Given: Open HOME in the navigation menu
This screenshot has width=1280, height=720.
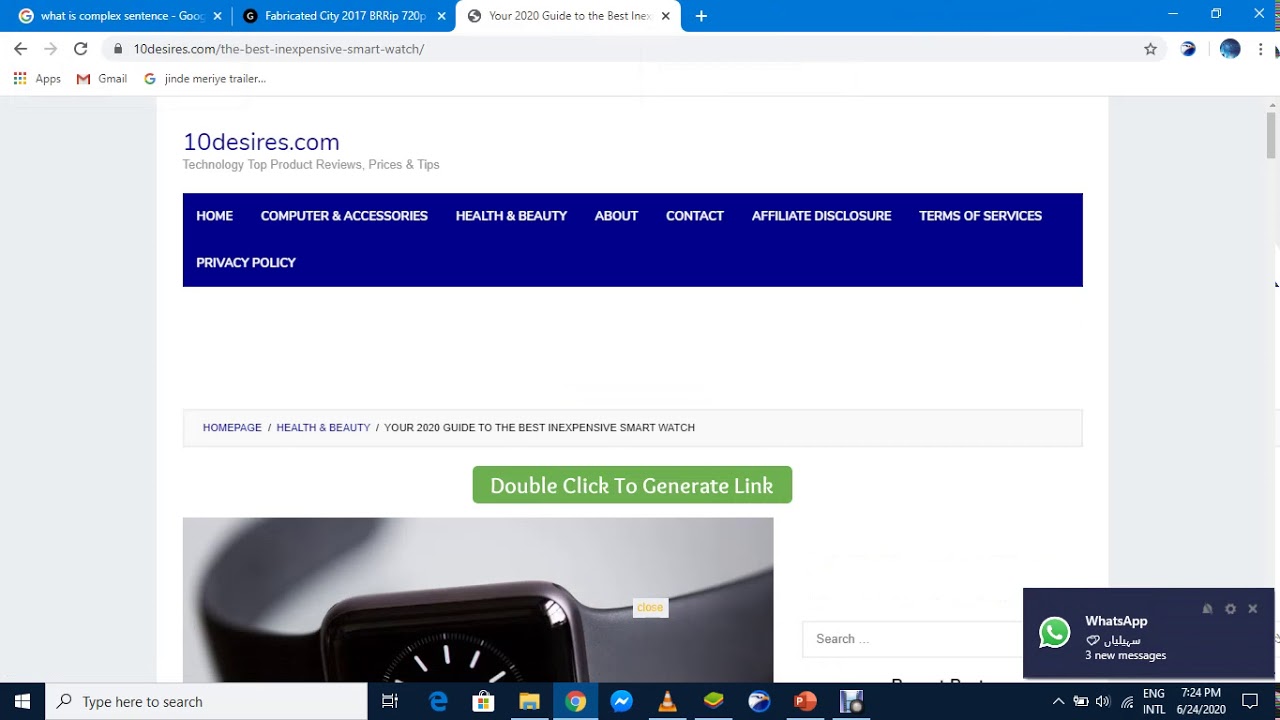Looking at the screenshot, I should pyautogui.click(x=214, y=216).
